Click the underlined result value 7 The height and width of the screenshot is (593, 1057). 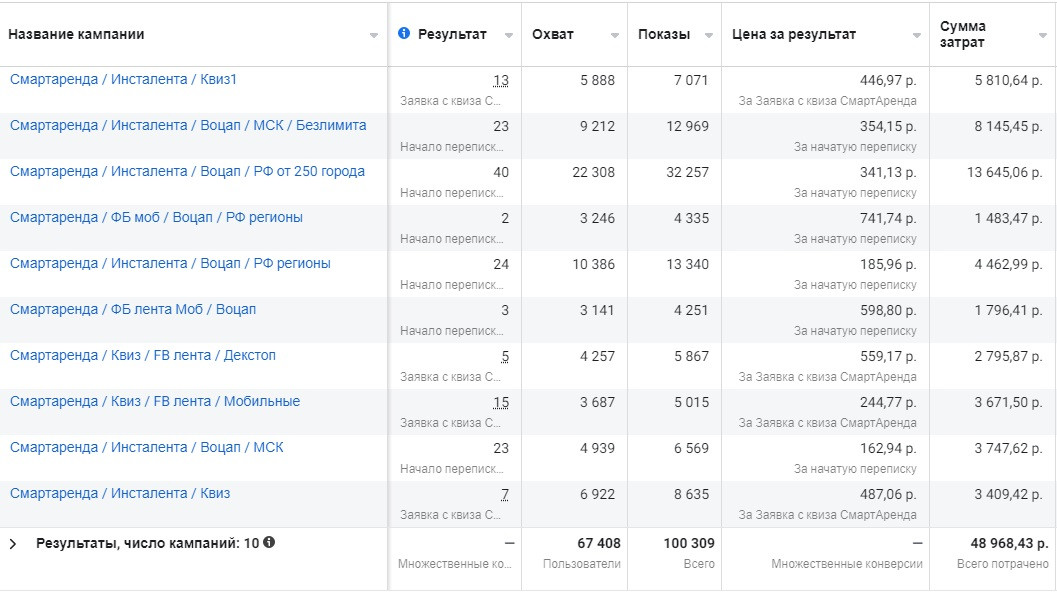click(505, 495)
